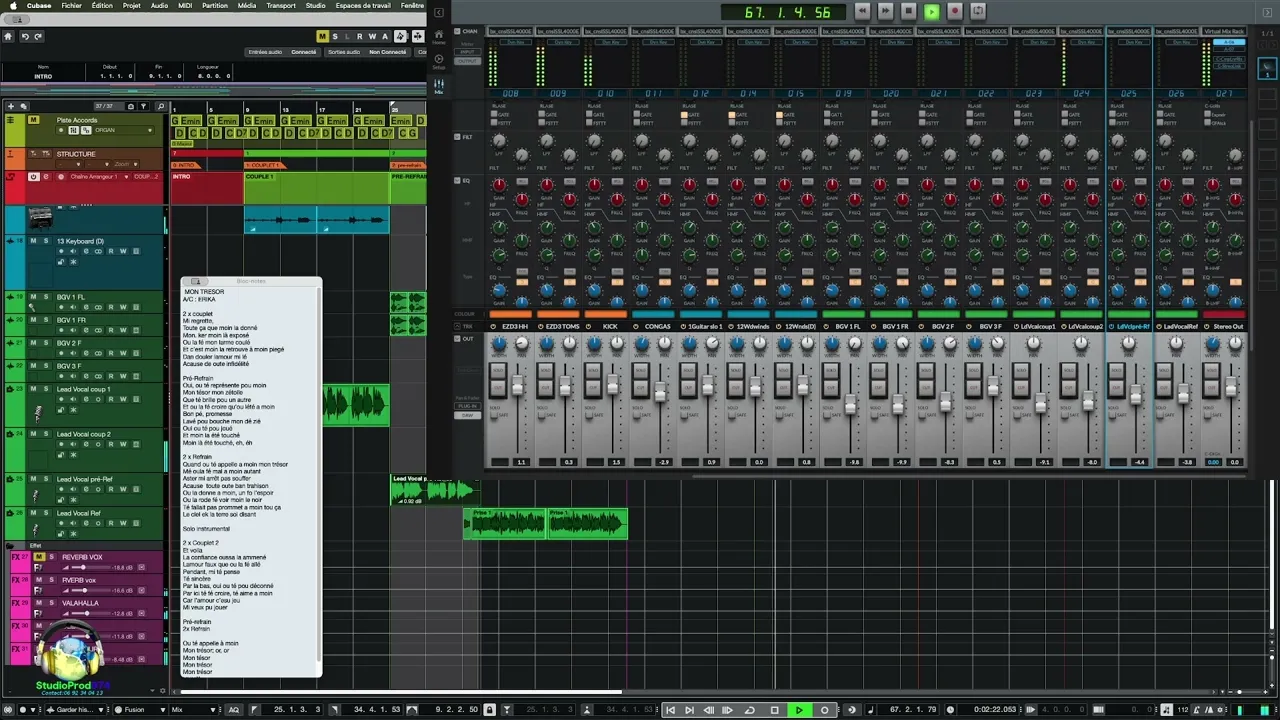Stop playback in the mix rack transport

pos(908,11)
